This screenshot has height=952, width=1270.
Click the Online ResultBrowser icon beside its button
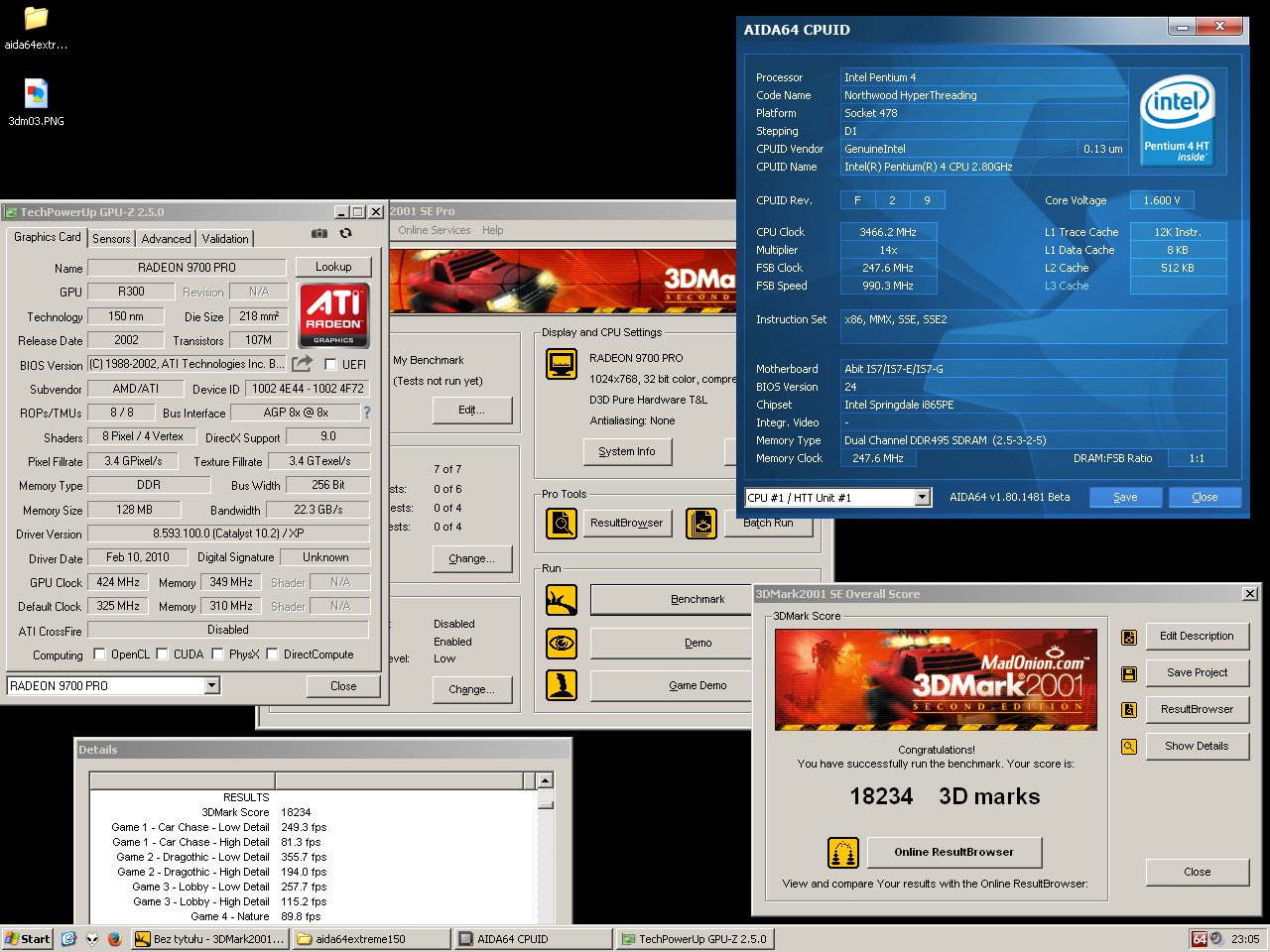coord(842,852)
